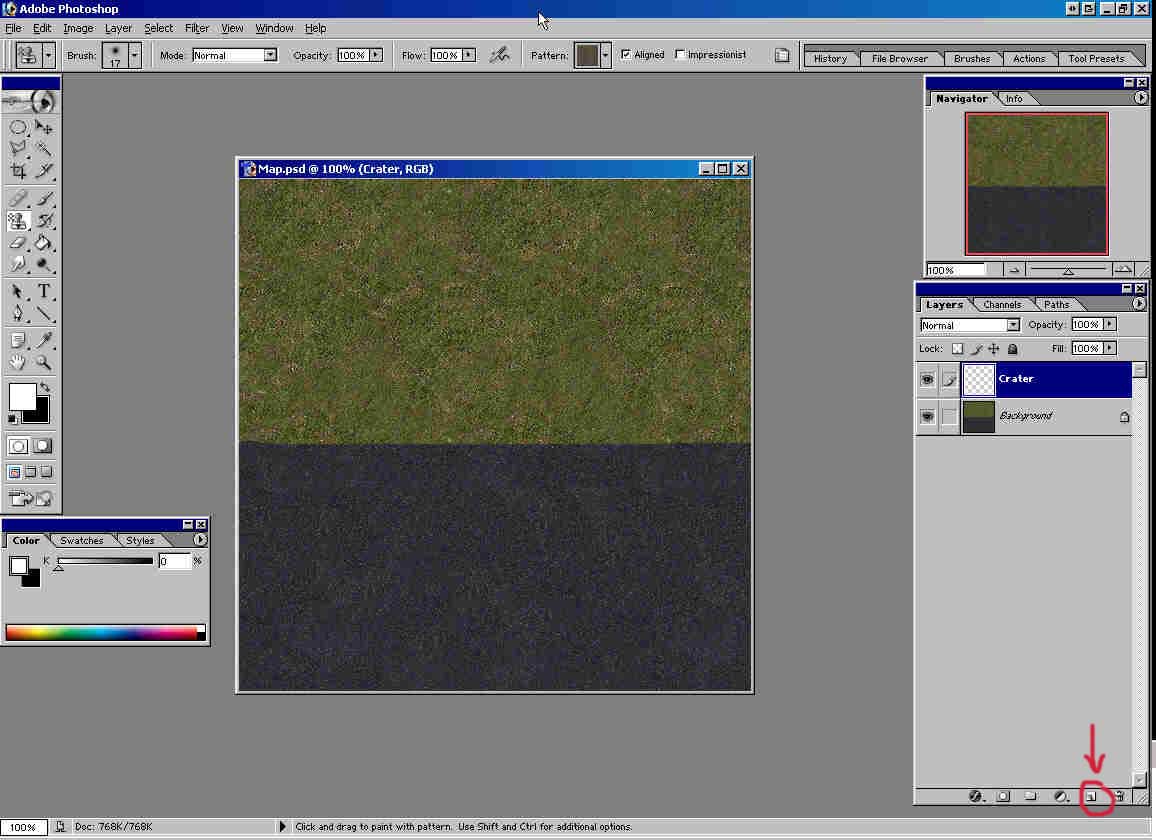Viewport: 1156px width, 840px height.
Task: Open the File Browser palette tab
Action: [899, 59]
